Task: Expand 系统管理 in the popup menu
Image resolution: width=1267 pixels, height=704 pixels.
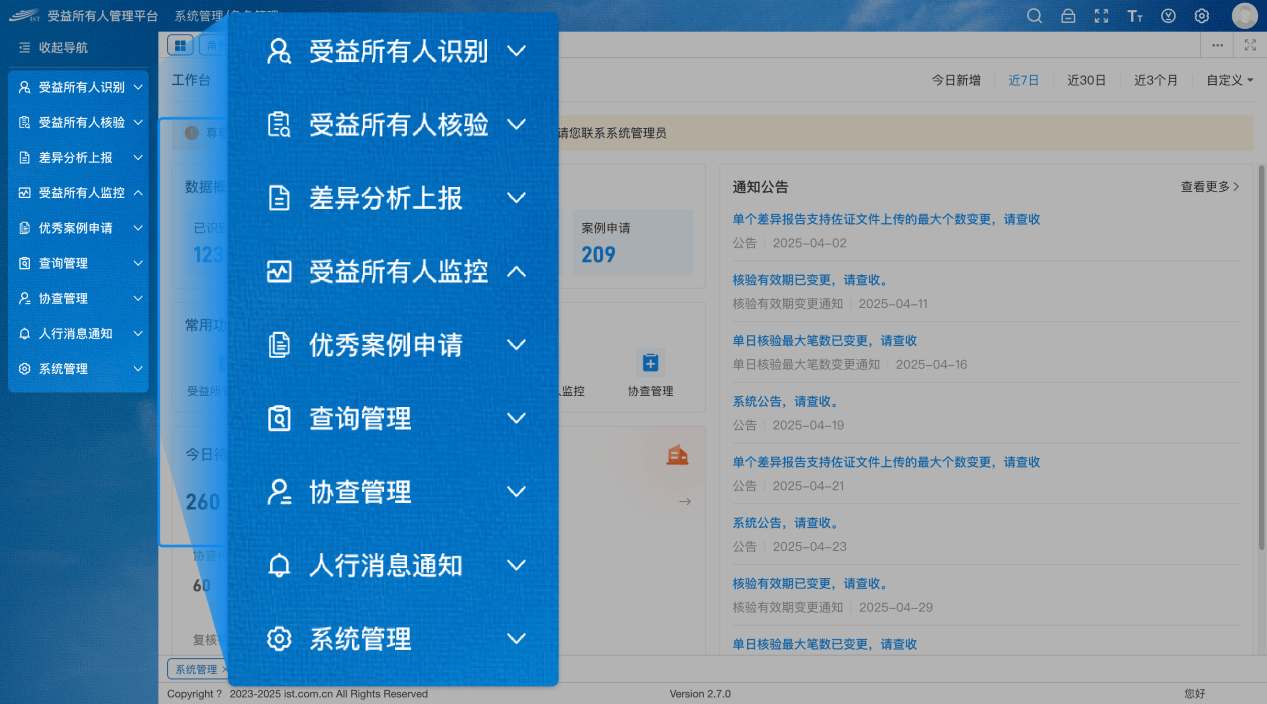Action: tap(390, 638)
